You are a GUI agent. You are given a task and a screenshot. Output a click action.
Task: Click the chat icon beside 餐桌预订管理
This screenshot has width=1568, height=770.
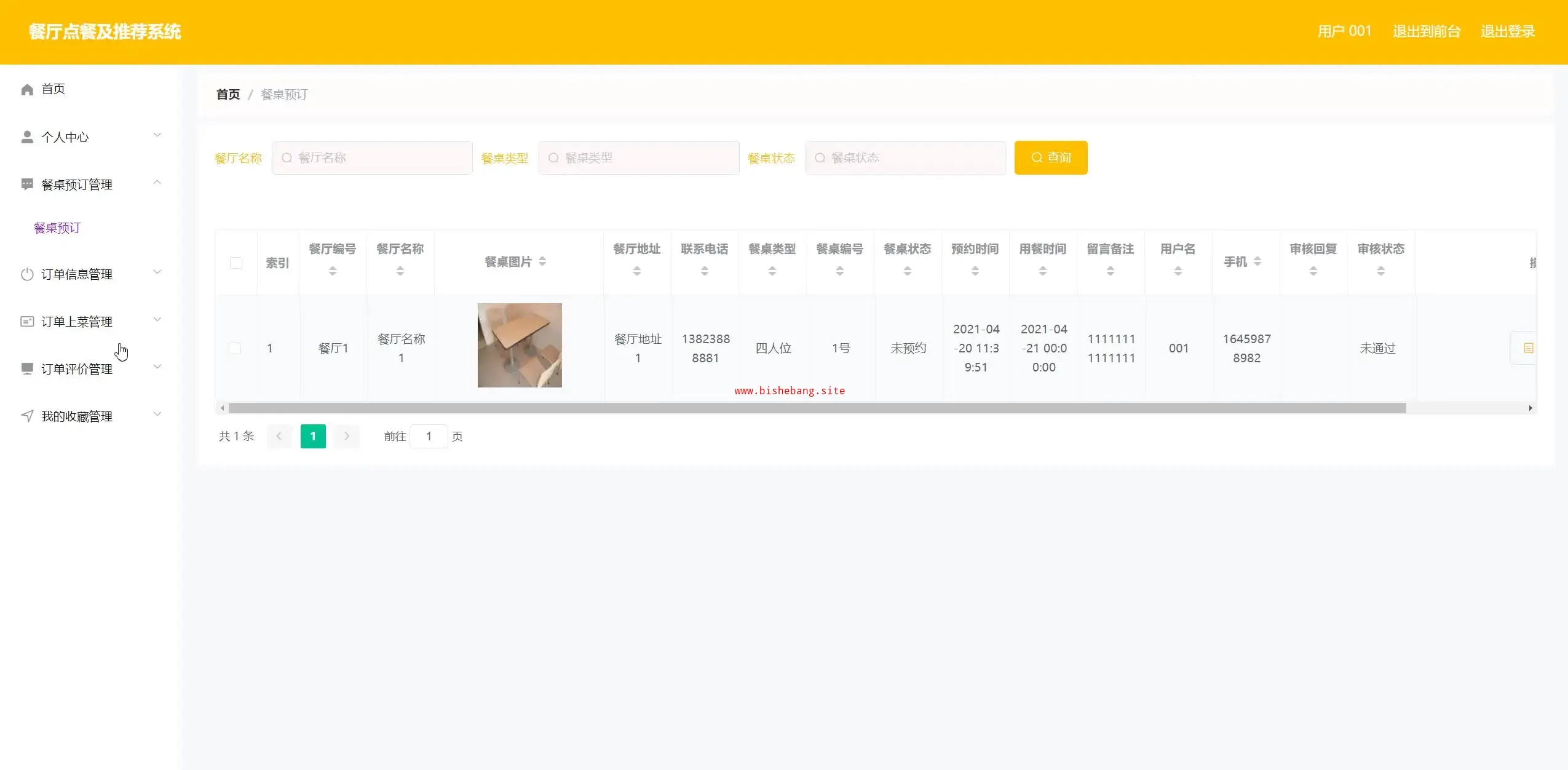pyautogui.click(x=27, y=185)
